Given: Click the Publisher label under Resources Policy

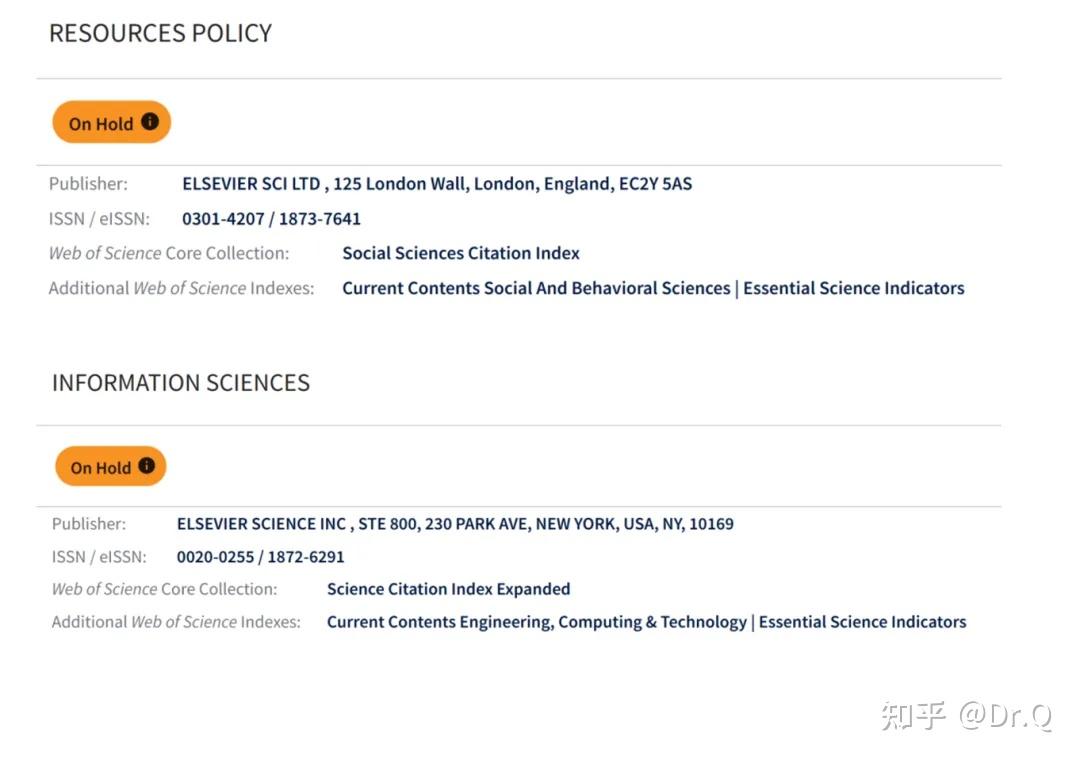Looking at the screenshot, I should (x=88, y=184).
